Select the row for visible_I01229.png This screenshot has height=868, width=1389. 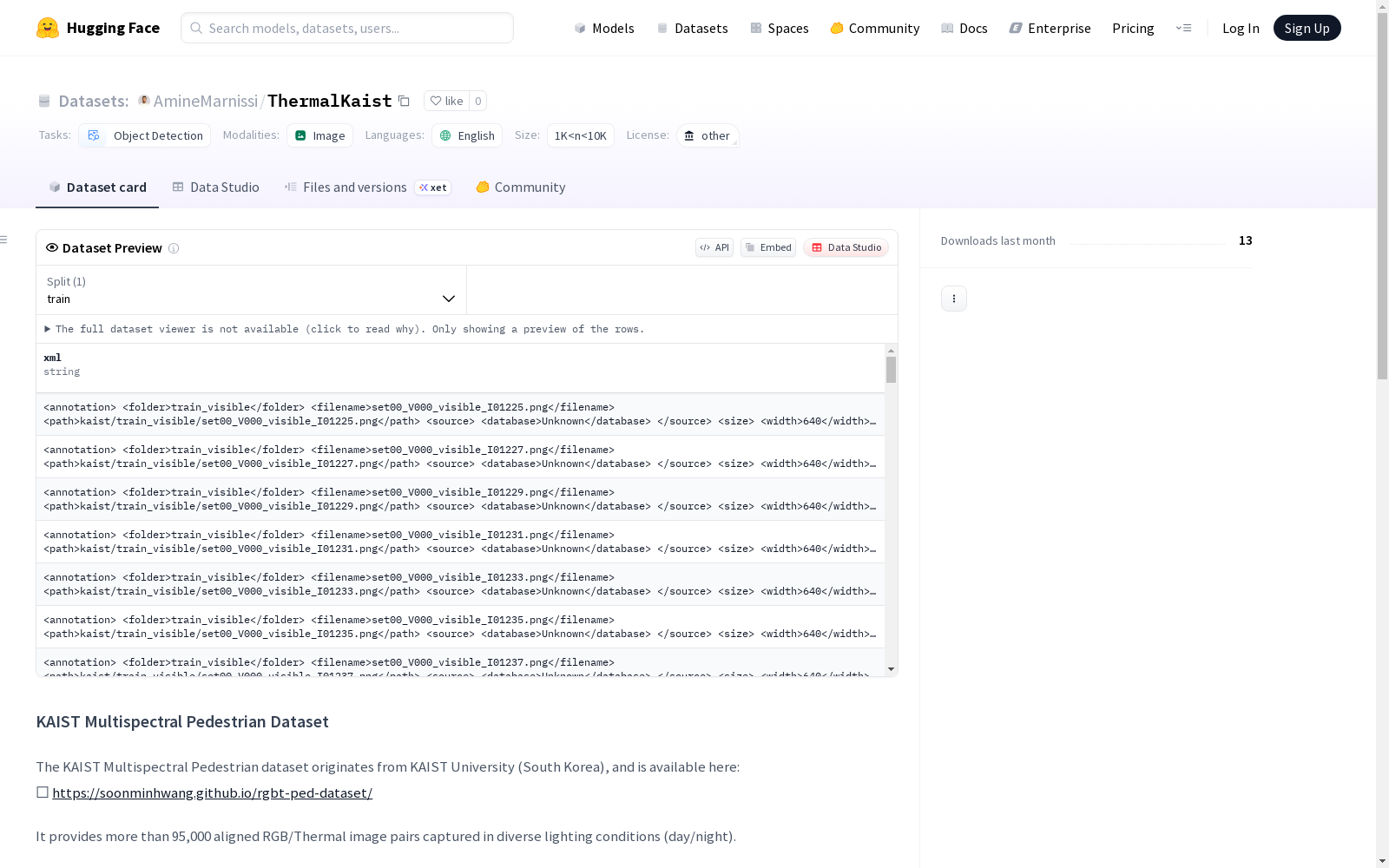tap(460, 499)
